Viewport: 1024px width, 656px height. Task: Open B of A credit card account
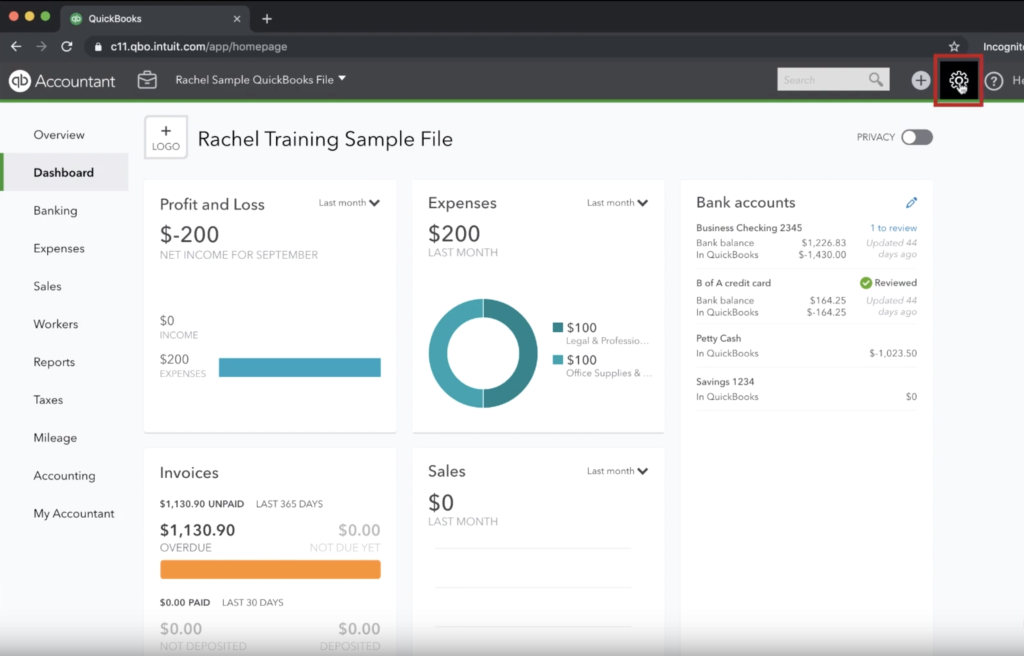(x=733, y=283)
